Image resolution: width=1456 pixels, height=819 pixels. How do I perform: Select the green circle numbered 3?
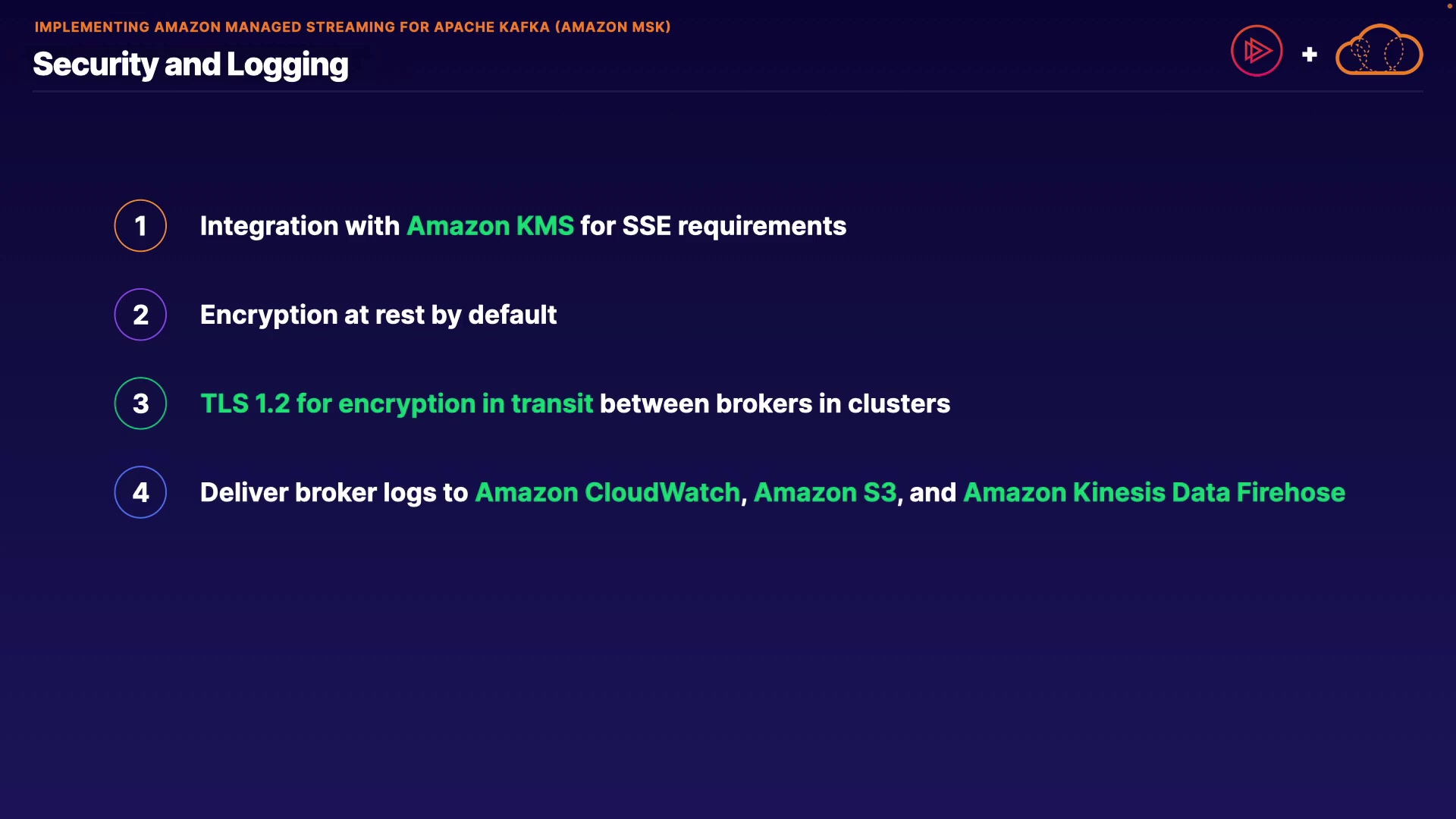point(140,403)
